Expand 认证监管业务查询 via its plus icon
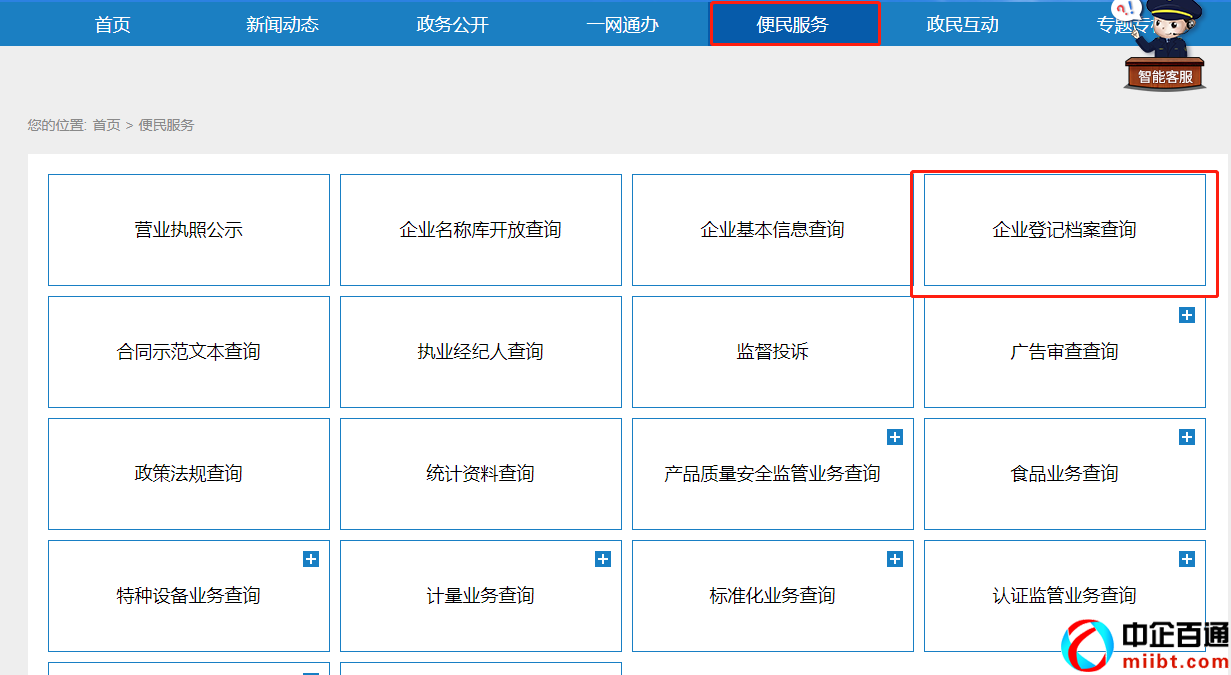 [1186, 559]
